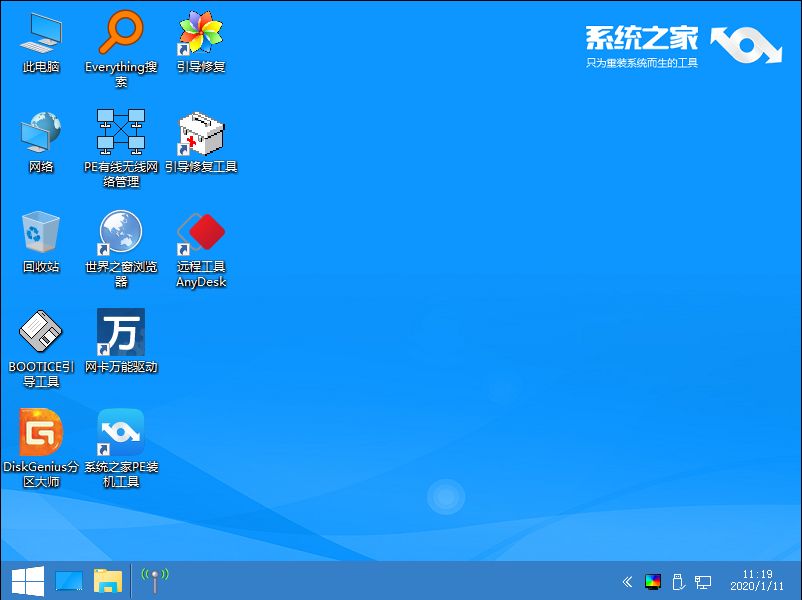Select the 网络 network icon
This screenshot has height=600, width=802.
[40, 134]
